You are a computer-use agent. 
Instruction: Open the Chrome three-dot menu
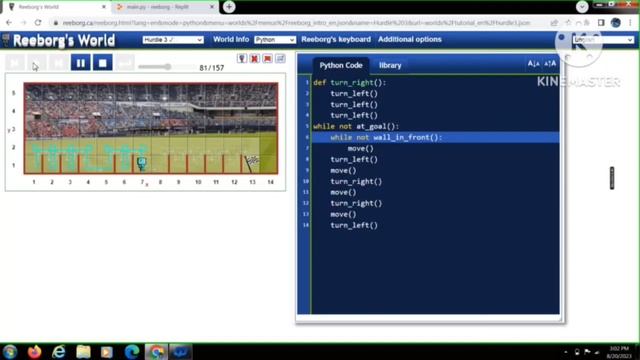click(x=630, y=23)
